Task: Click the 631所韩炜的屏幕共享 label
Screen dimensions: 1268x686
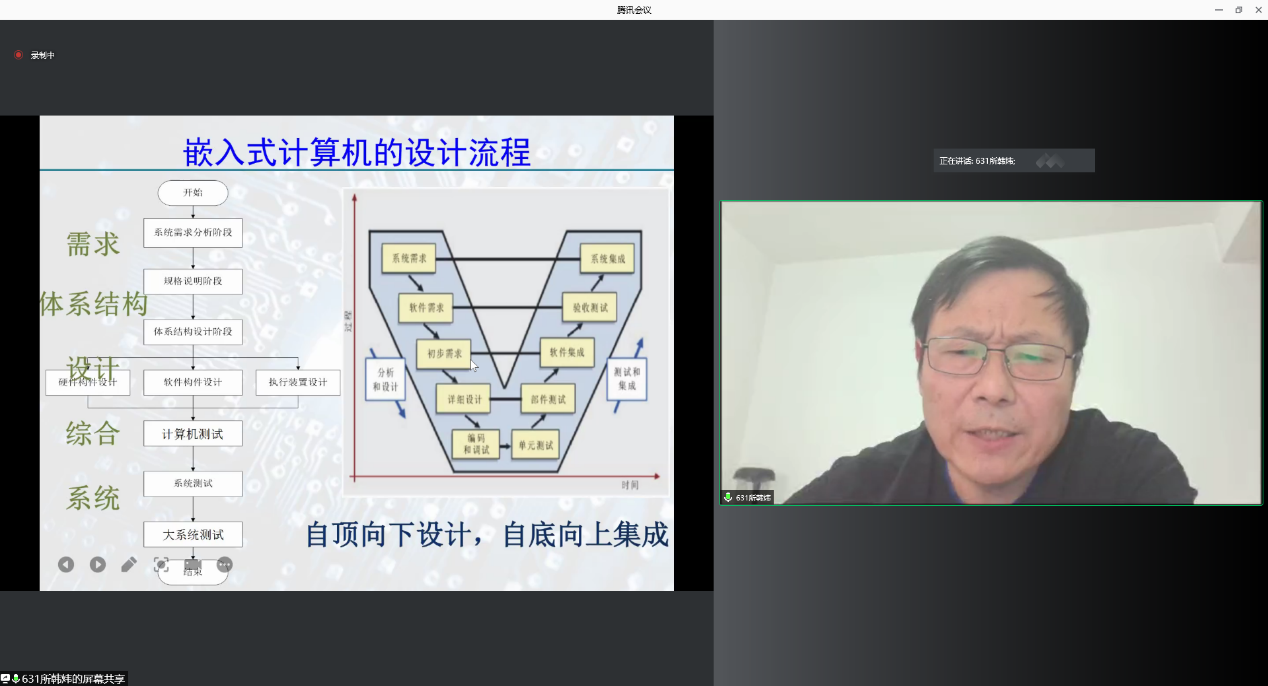Action: (x=74, y=679)
